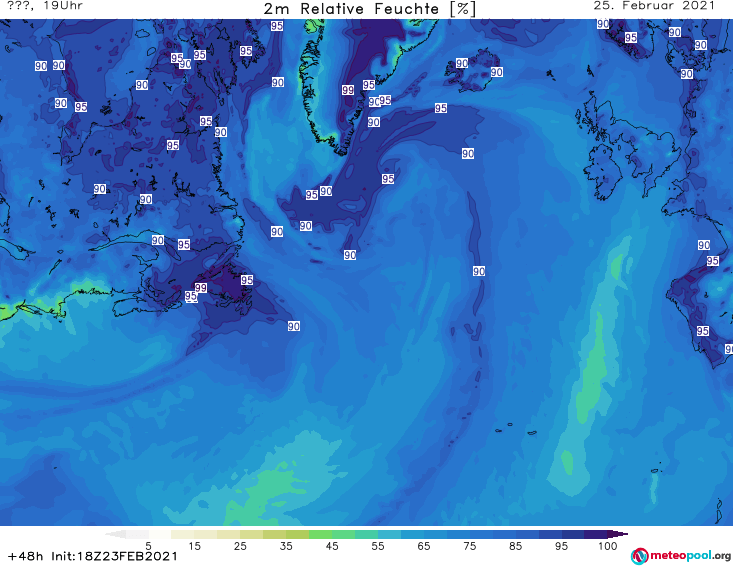Pick the dark purple legend swatch above 100
This screenshot has height=566, width=733.
[x=596, y=534]
